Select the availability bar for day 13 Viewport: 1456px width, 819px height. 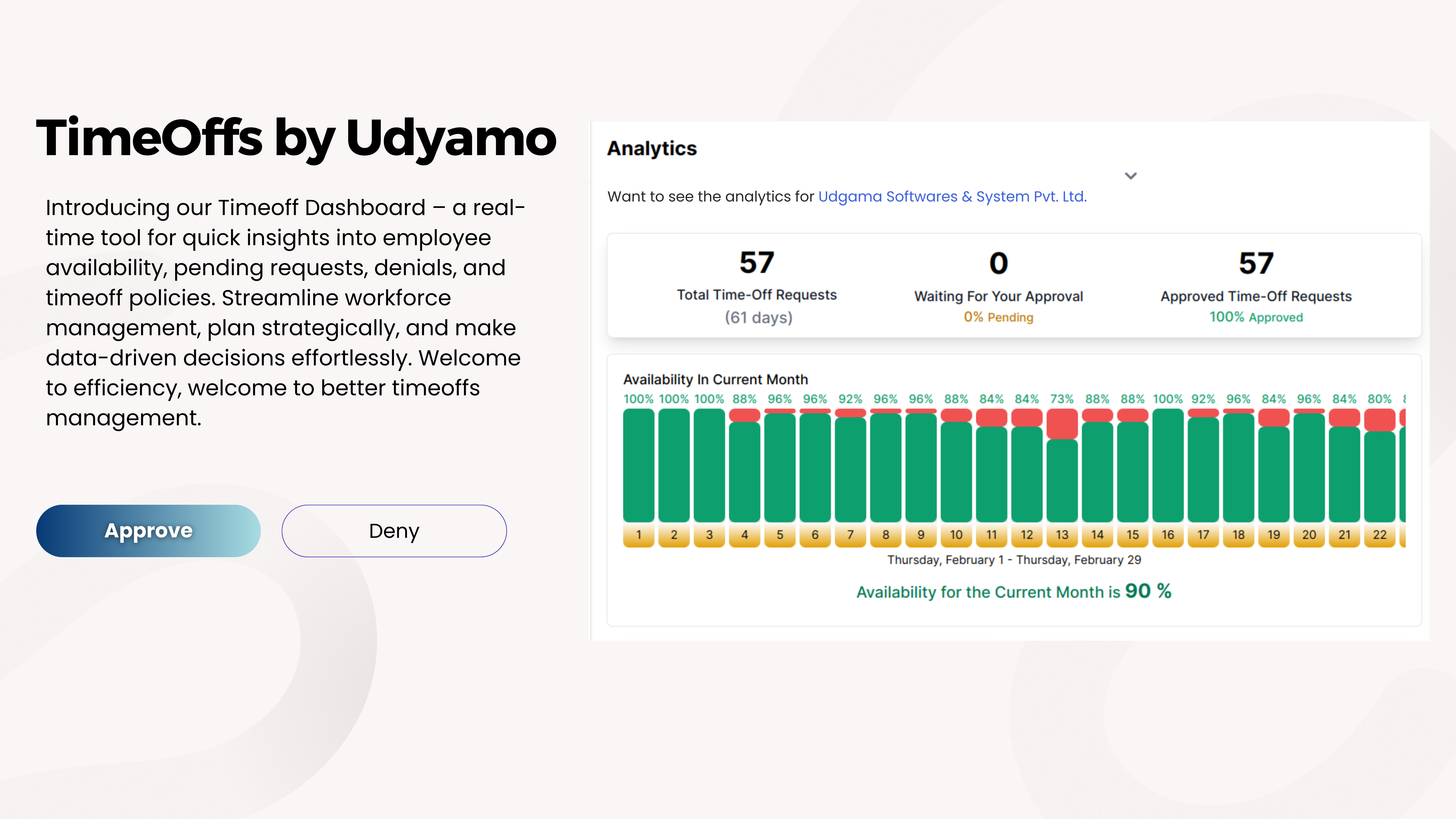point(1062,465)
